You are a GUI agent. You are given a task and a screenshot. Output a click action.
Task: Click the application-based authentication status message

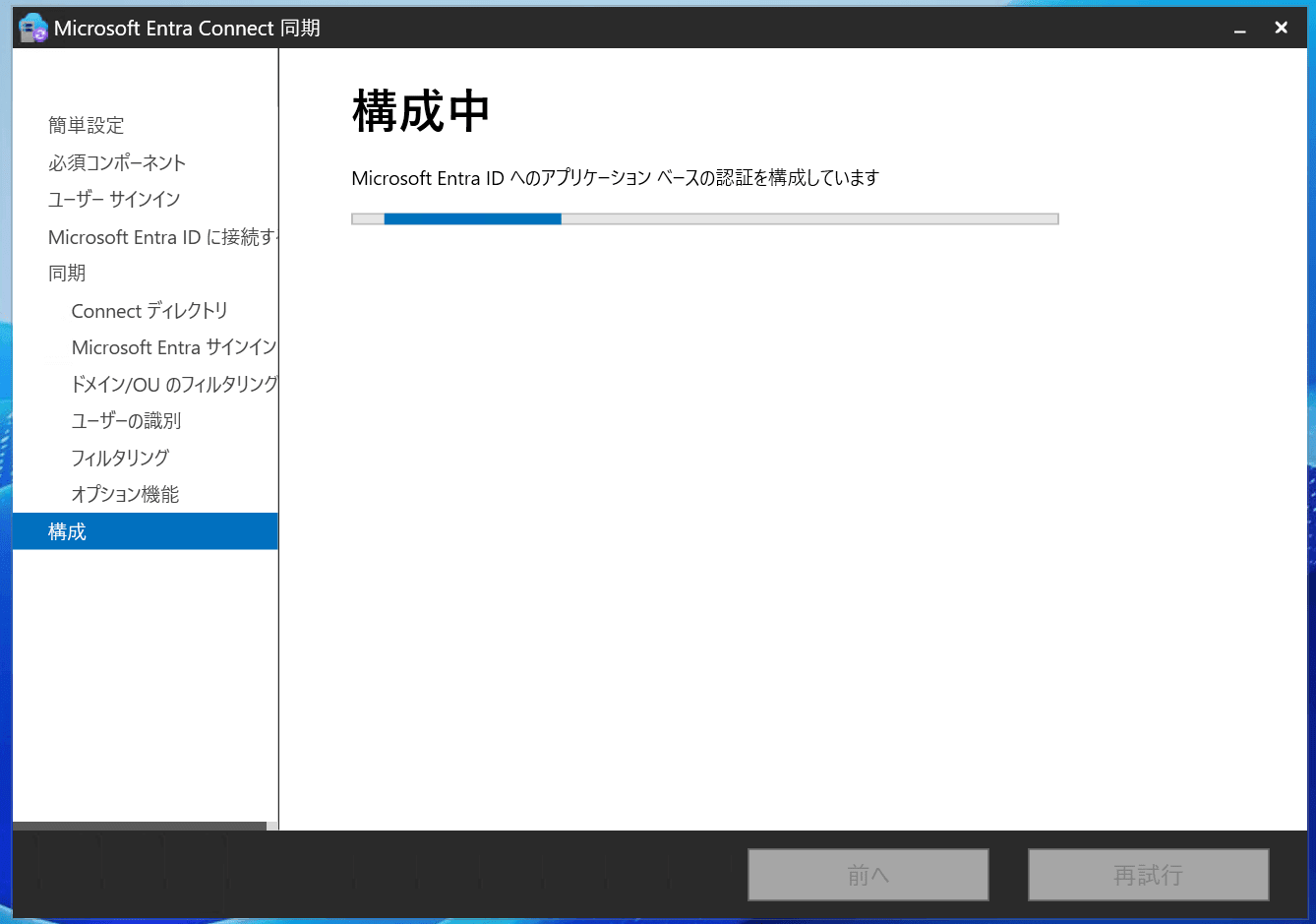(x=615, y=178)
